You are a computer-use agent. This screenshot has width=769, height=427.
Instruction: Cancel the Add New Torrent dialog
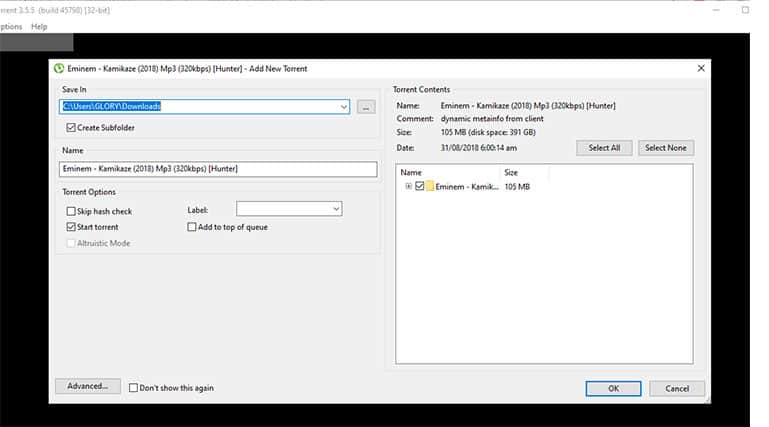677,388
